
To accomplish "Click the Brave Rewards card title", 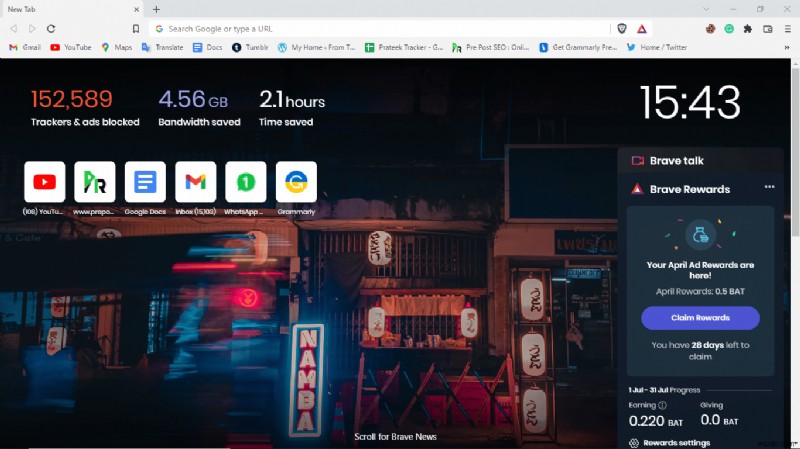I will point(690,189).
